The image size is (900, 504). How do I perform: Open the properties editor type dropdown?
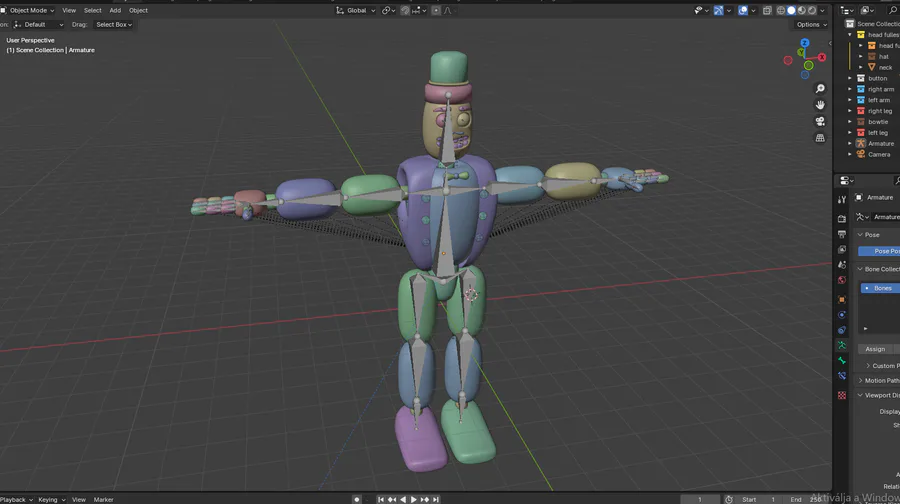point(847,180)
